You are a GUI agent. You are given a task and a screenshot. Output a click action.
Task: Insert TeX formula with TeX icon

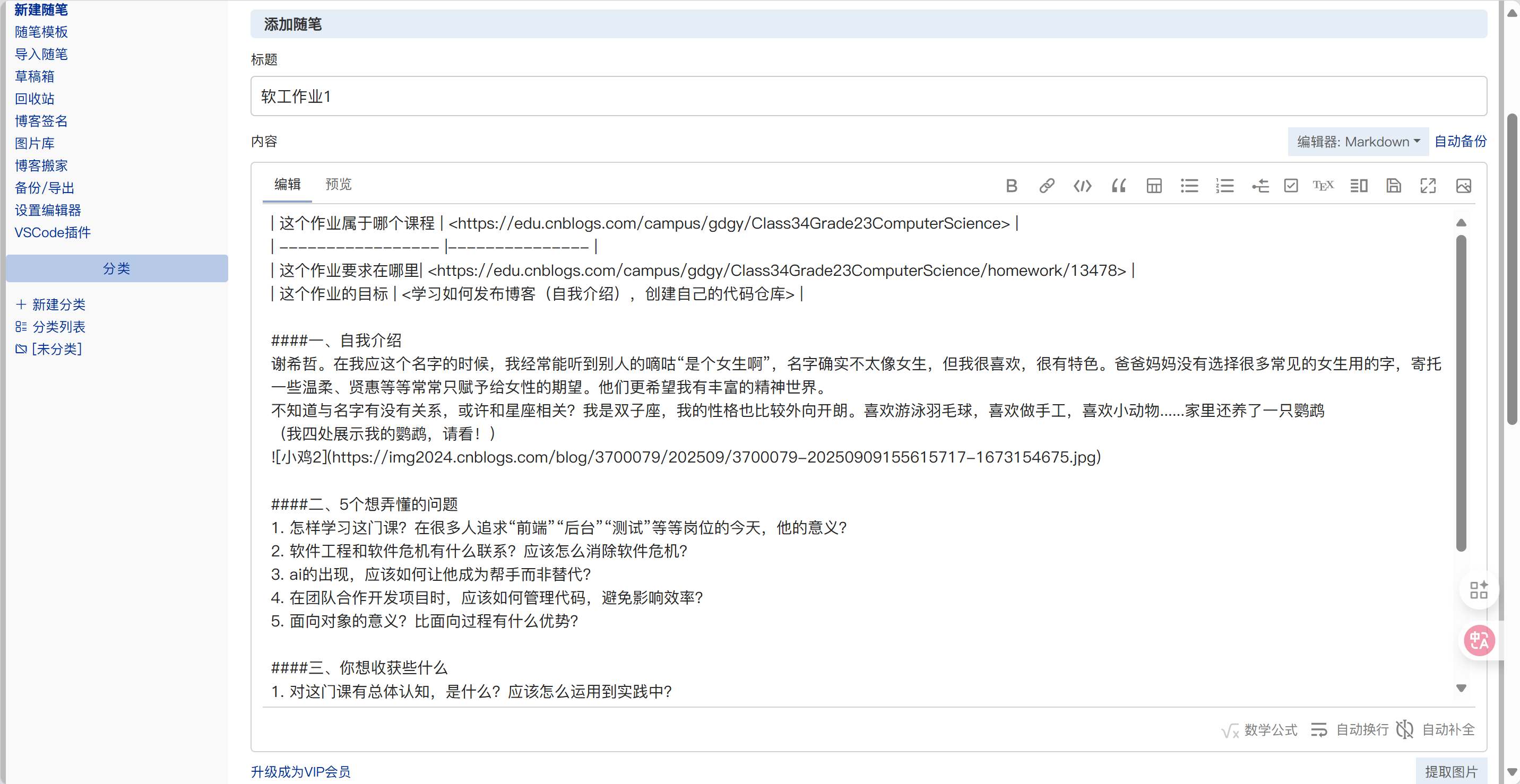coord(1323,186)
